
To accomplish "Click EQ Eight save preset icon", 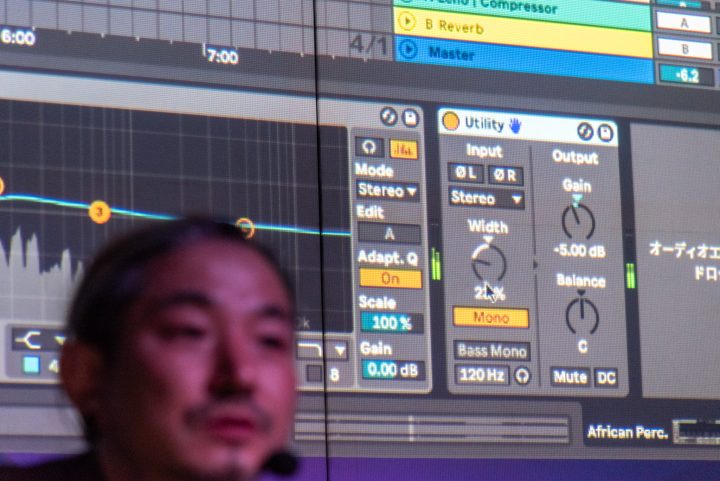I will (x=411, y=118).
